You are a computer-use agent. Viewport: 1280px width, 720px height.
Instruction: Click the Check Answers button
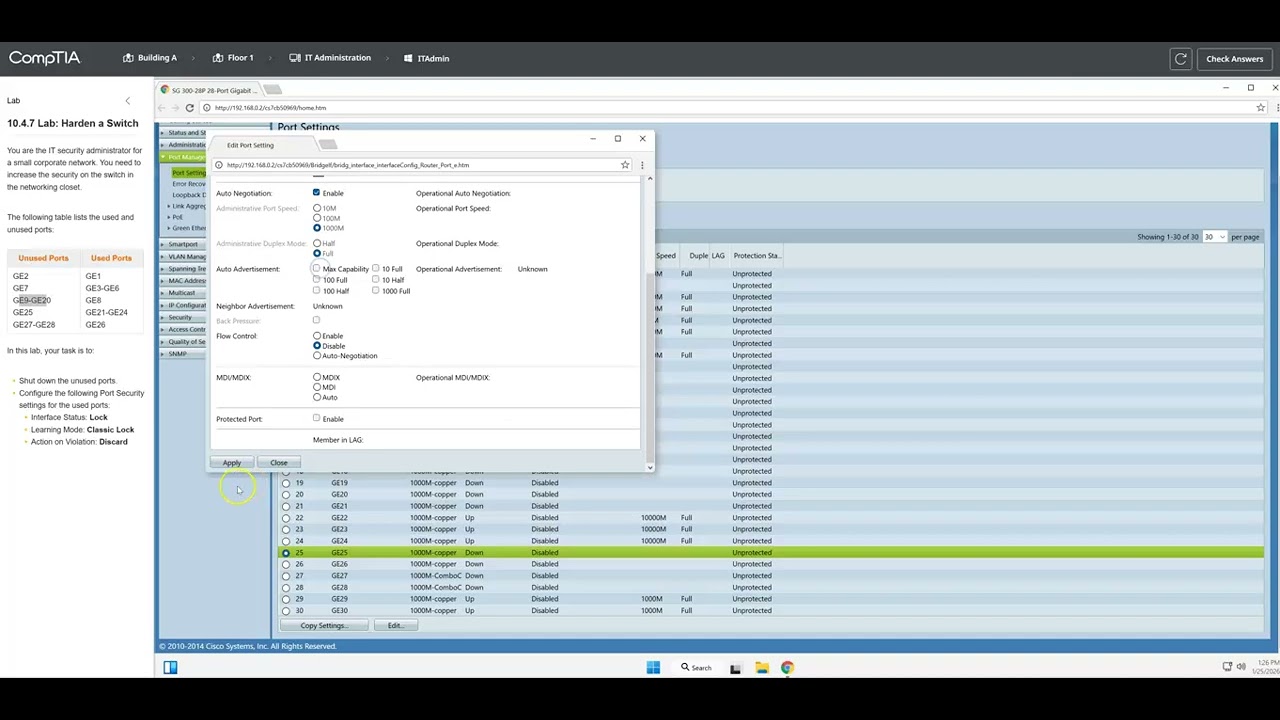[x=1234, y=59]
